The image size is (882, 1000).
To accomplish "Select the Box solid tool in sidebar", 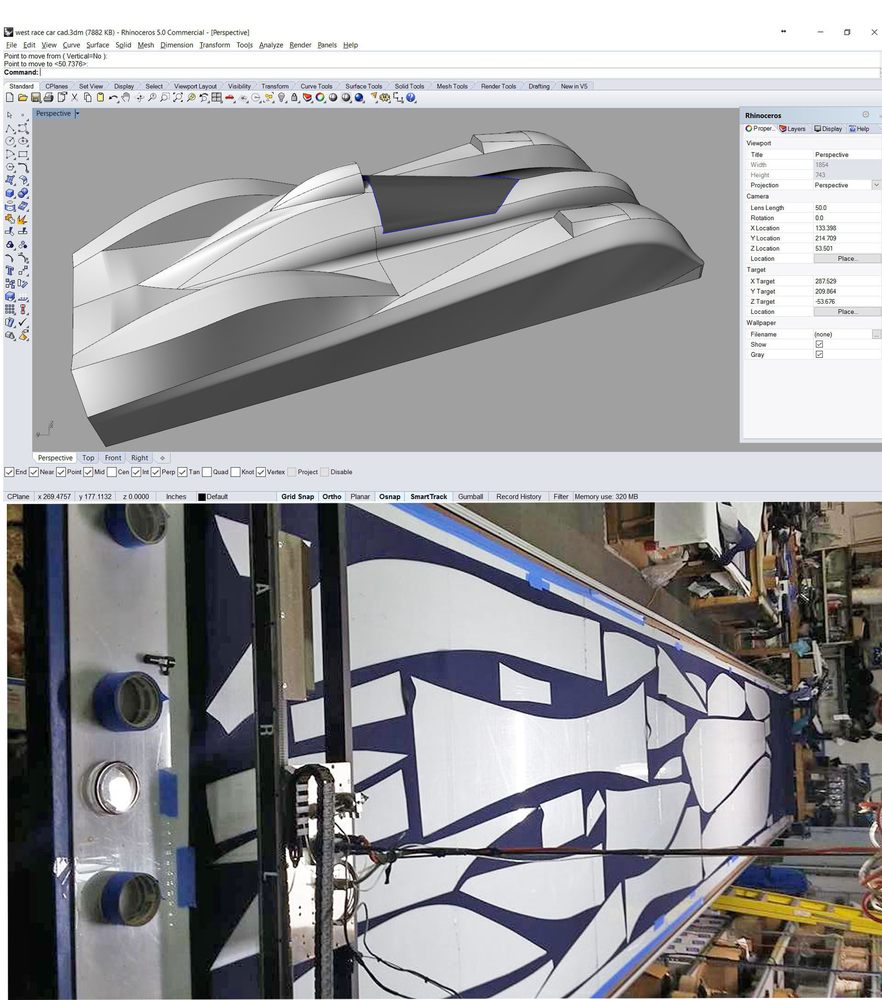I will coord(10,193).
